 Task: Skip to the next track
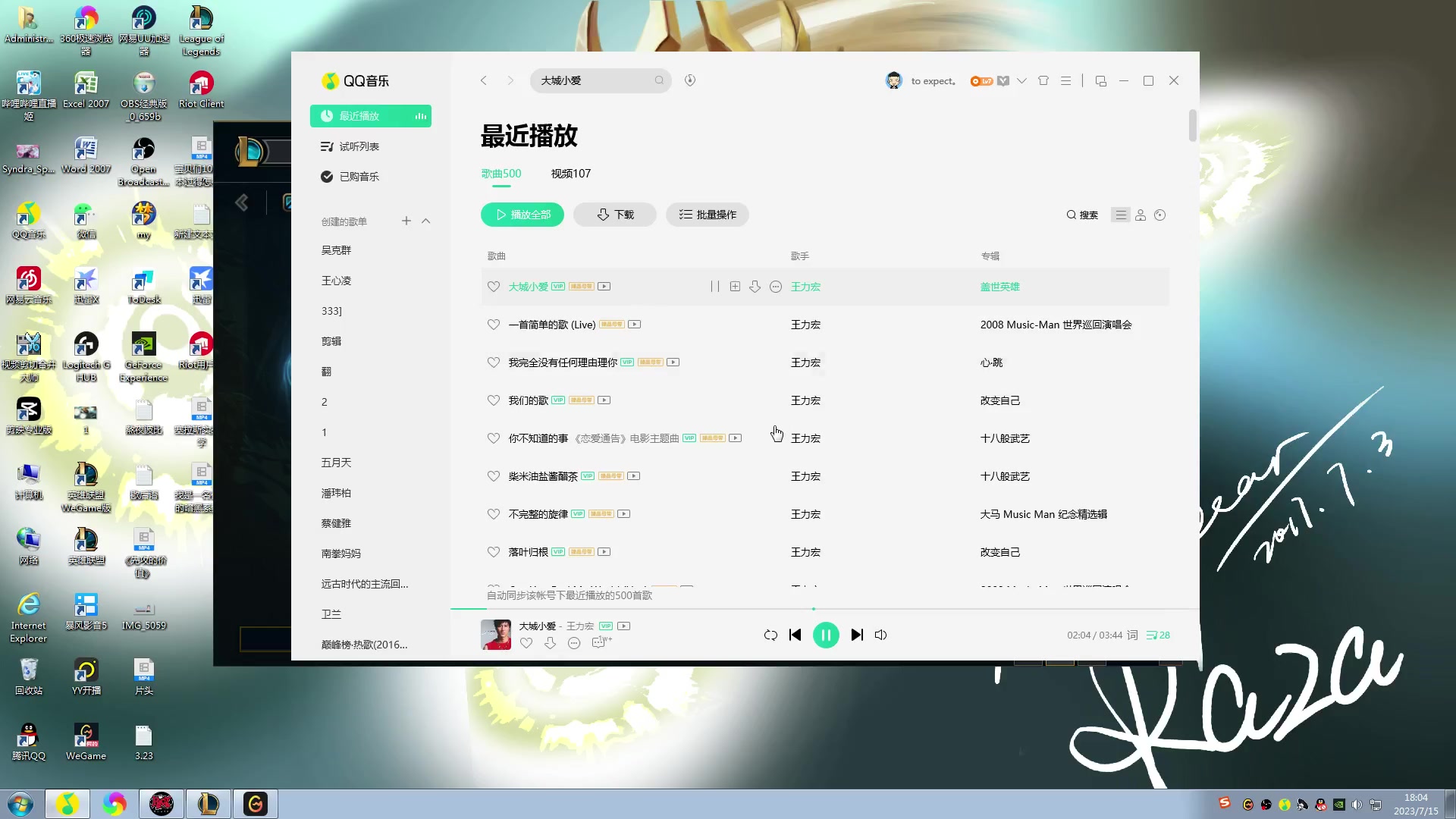(857, 635)
